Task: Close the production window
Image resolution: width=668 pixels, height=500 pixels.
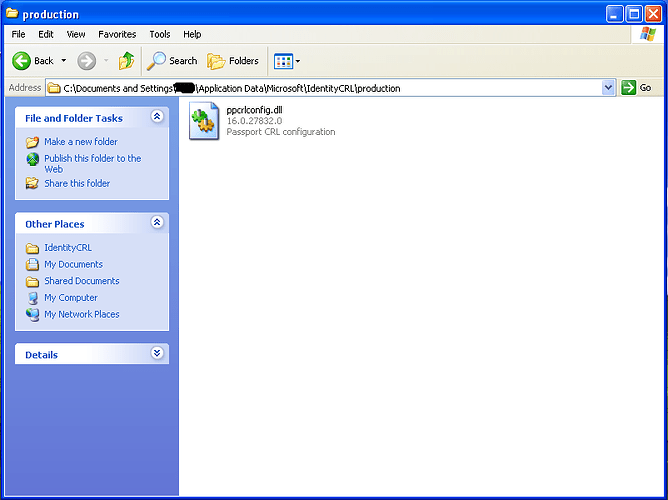Action: click(653, 14)
